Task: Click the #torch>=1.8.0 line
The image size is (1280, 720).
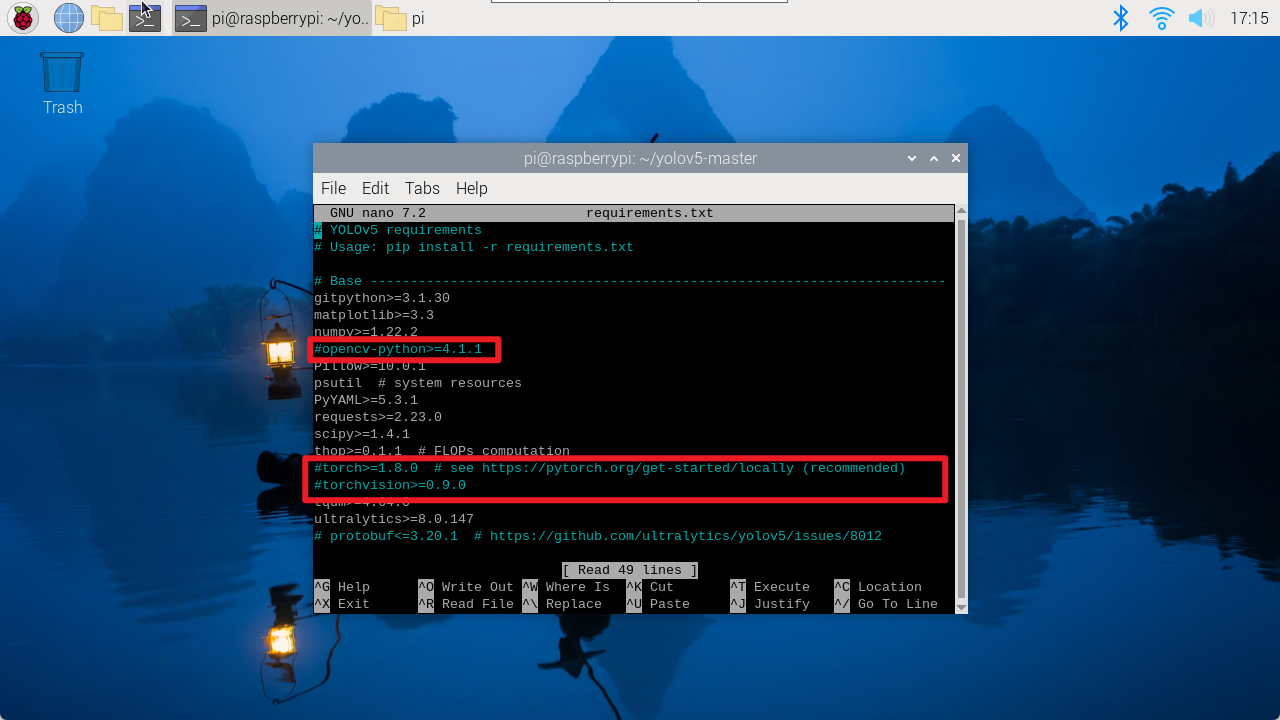Action: [610, 468]
